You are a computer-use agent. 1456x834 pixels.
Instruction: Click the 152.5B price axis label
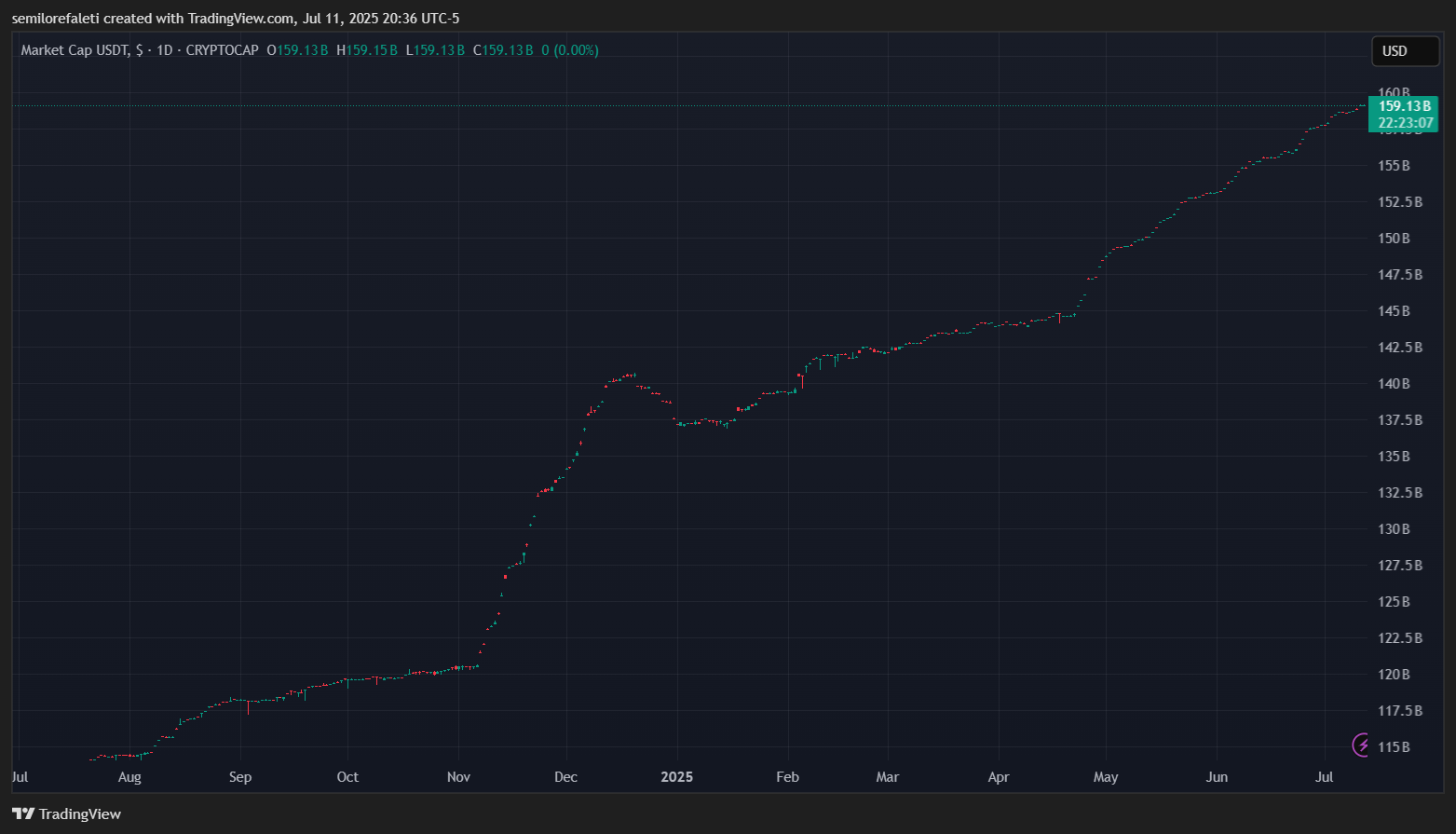point(1400,202)
